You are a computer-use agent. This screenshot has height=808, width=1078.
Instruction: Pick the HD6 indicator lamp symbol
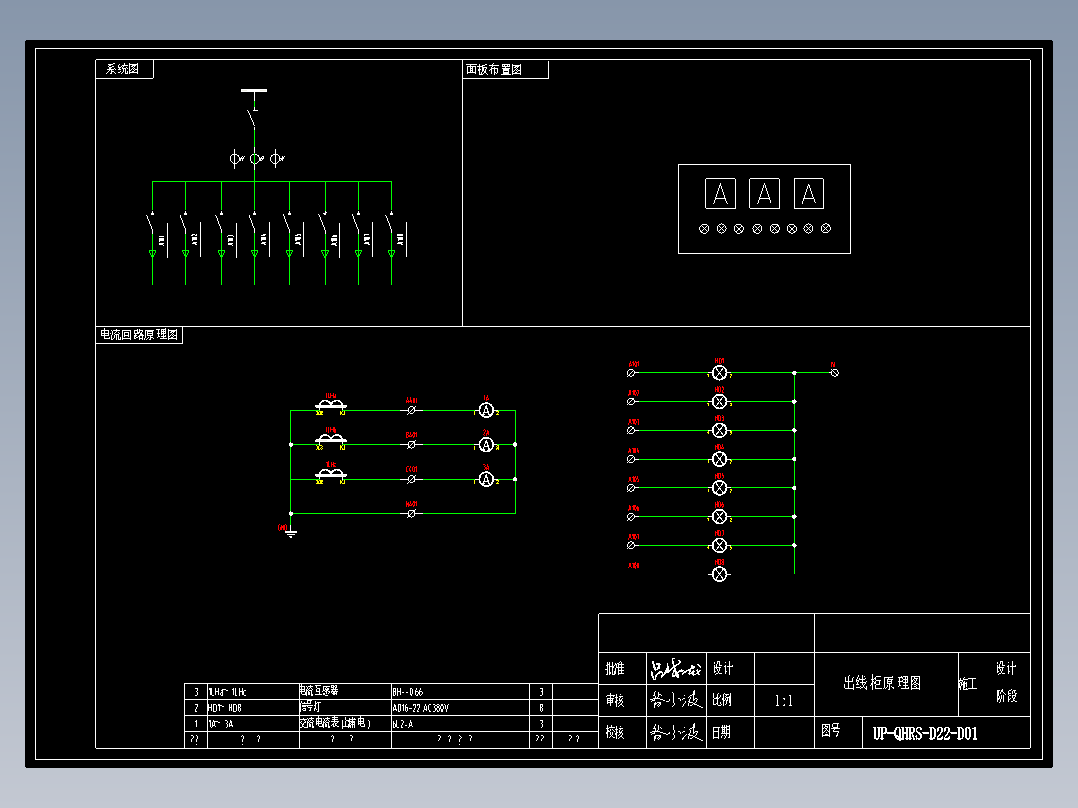[x=719, y=516]
